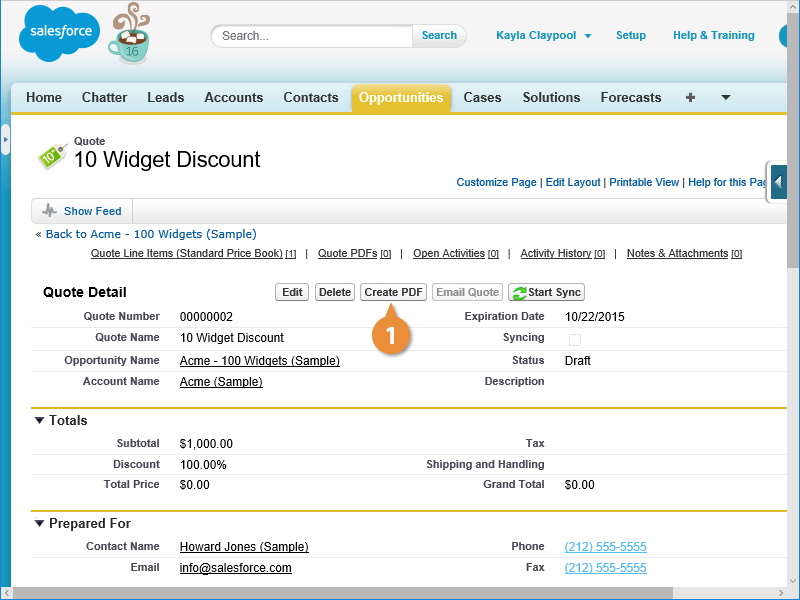Jump to Activity History related list

[562, 254]
